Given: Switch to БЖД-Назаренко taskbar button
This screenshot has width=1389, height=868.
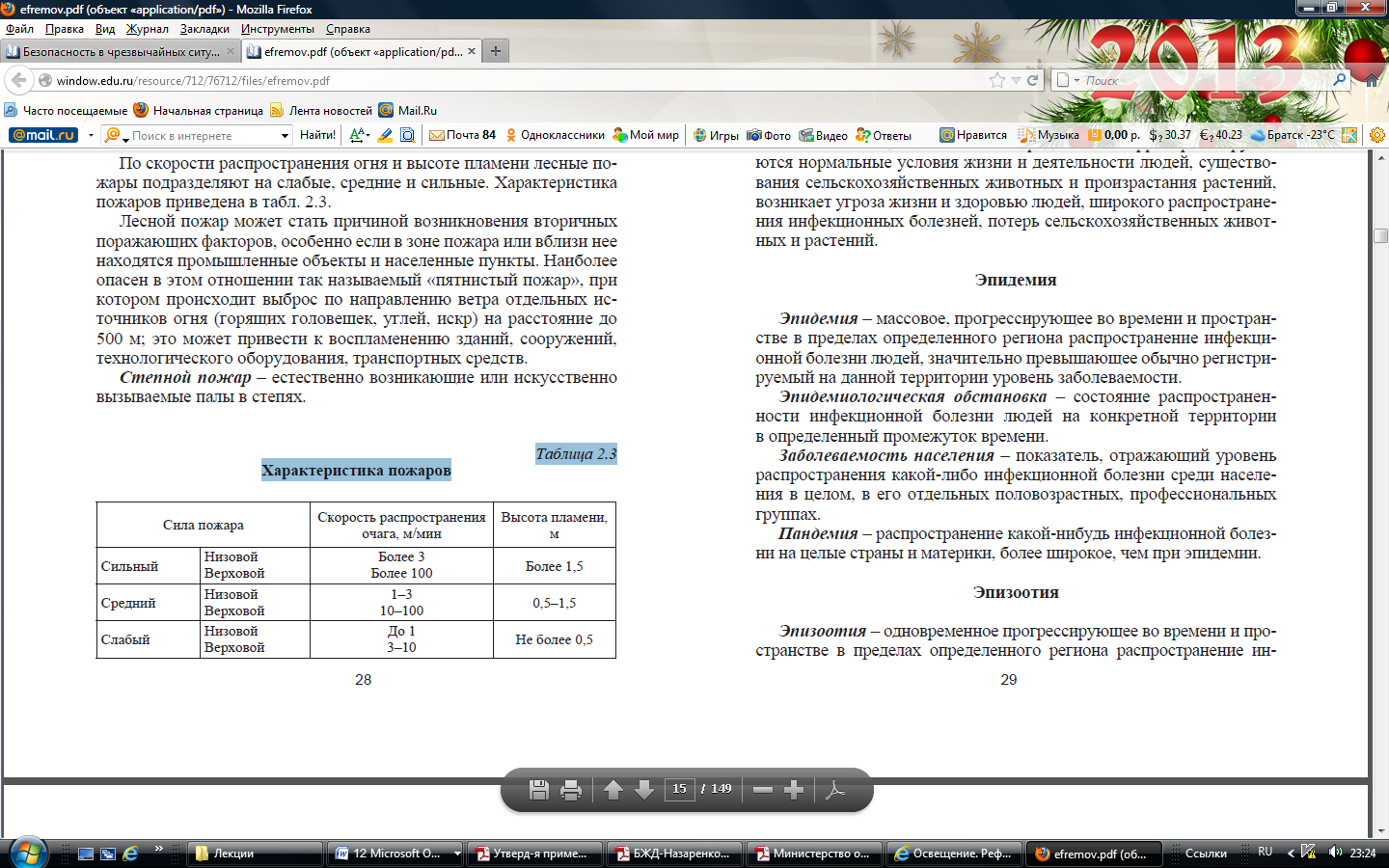Looking at the screenshot, I should (x=675, y=854).
